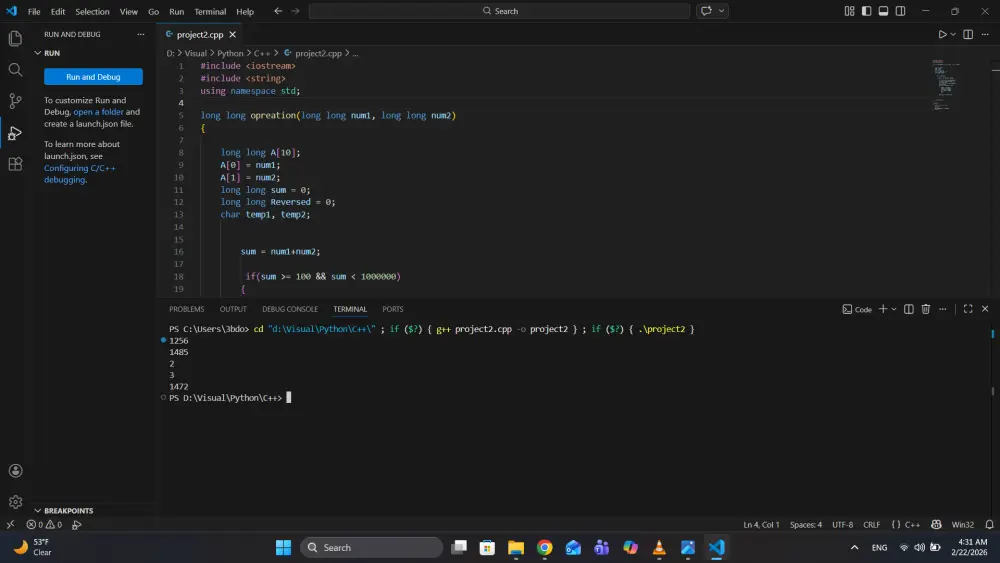Change indentation via Spaces: 4
This screenshot has width=1000, height=563.
(x=805, y=525)
